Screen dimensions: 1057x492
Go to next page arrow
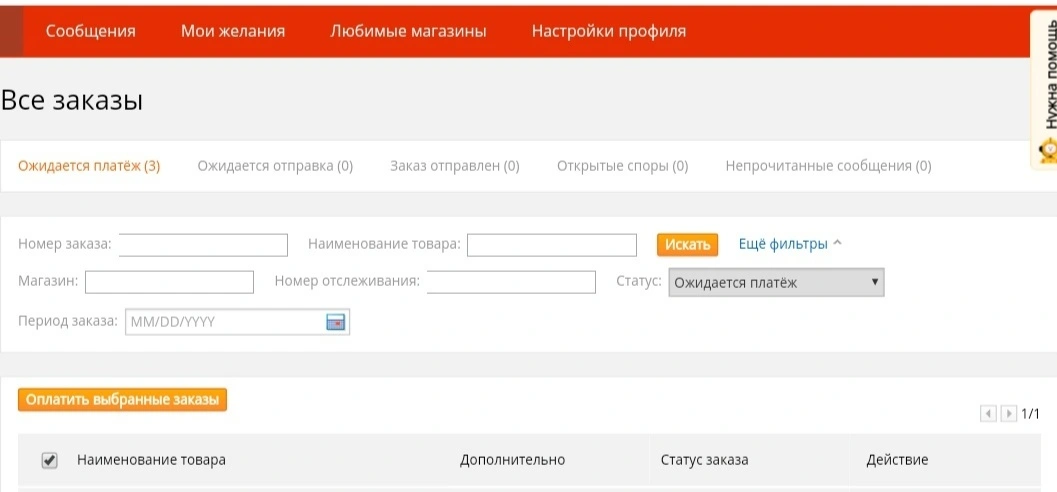coord(1008,413)
